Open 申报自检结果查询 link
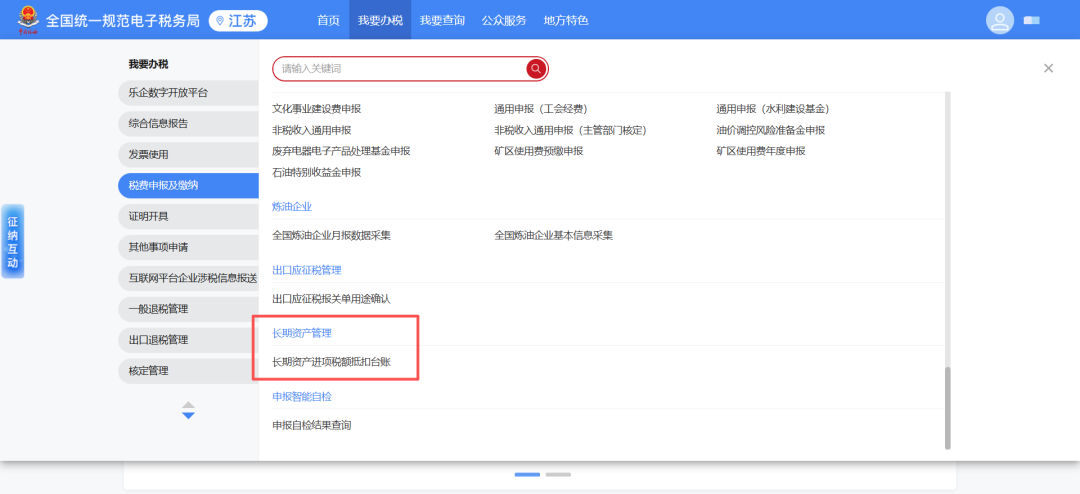Image resolution: width=1080 pixels, height=494 pixels. 312,425
